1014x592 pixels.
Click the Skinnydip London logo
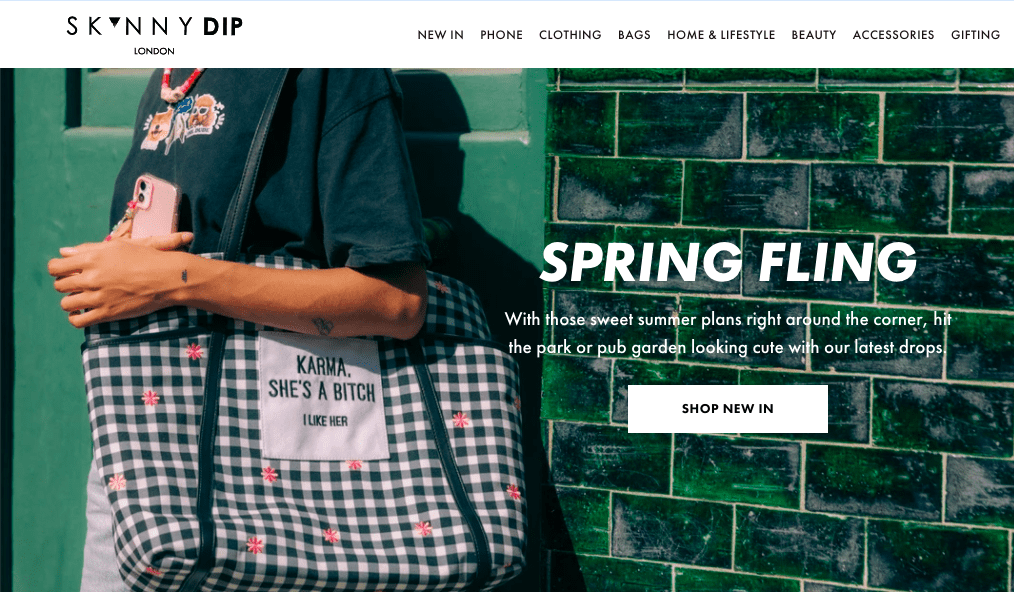(x=155, y=35)
